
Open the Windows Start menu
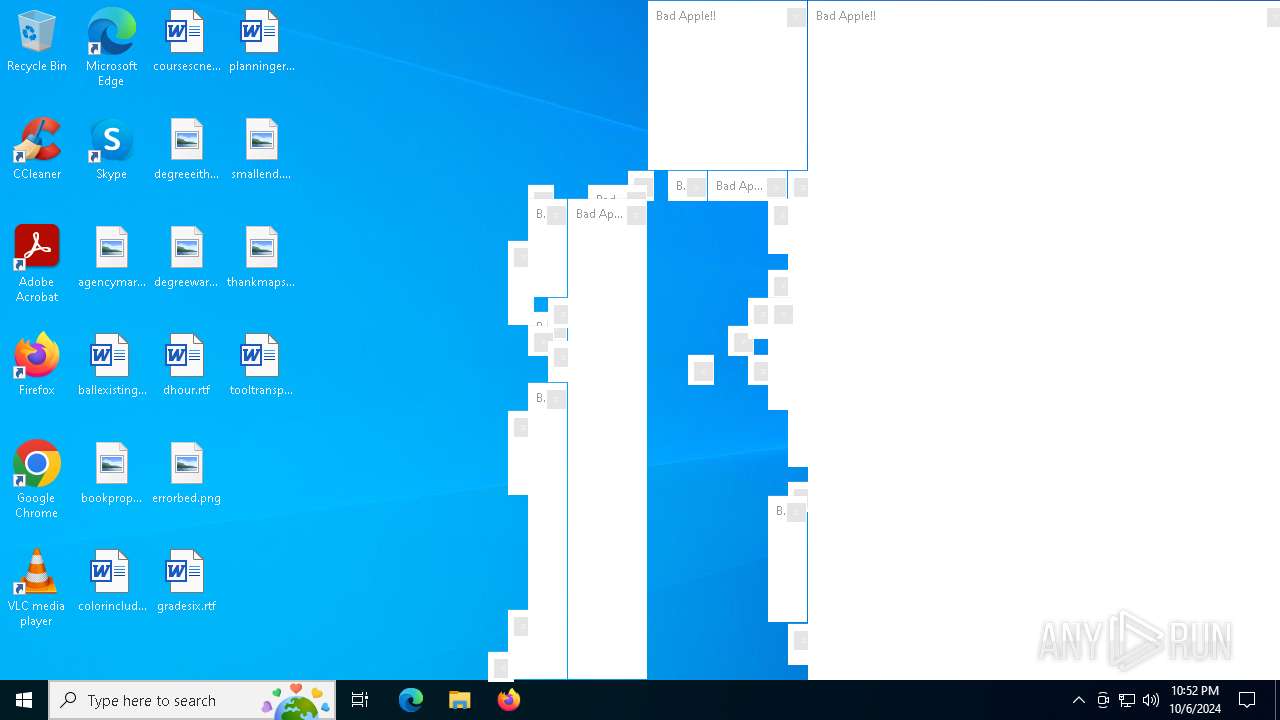tap(24, 700)
